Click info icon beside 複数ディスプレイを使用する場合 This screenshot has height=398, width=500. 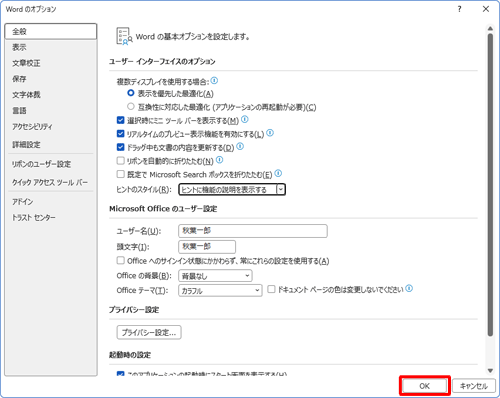point(214,80)
